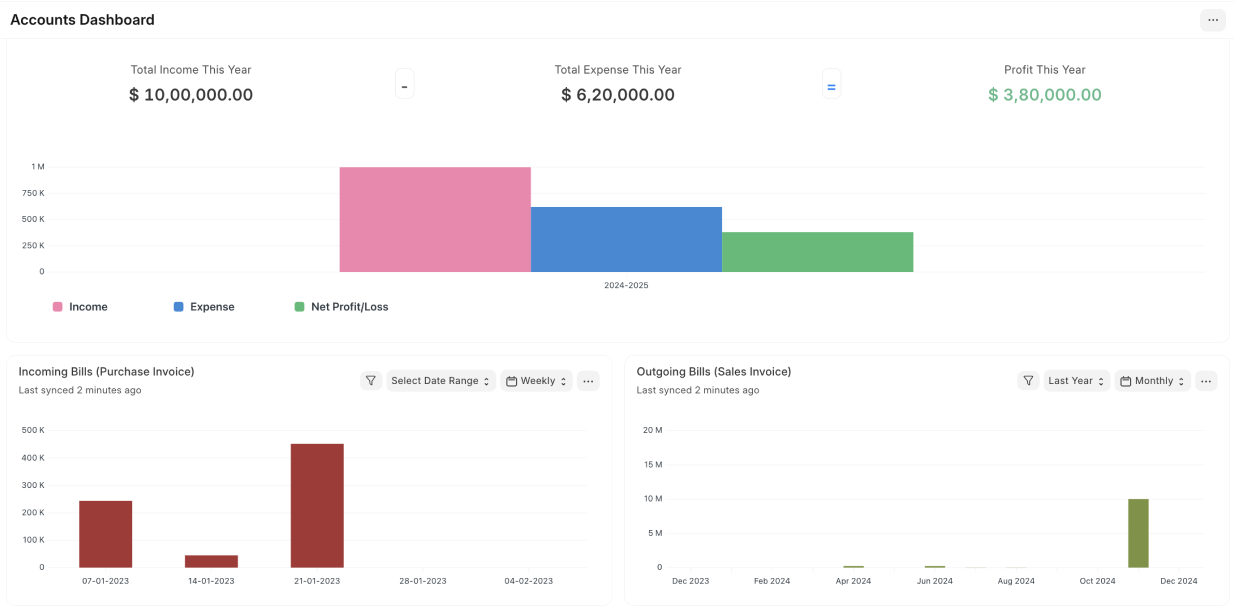This screenshot has width=1234, height=614.
Task: Click the Profit This Year amount
Action: [1044, 95]
